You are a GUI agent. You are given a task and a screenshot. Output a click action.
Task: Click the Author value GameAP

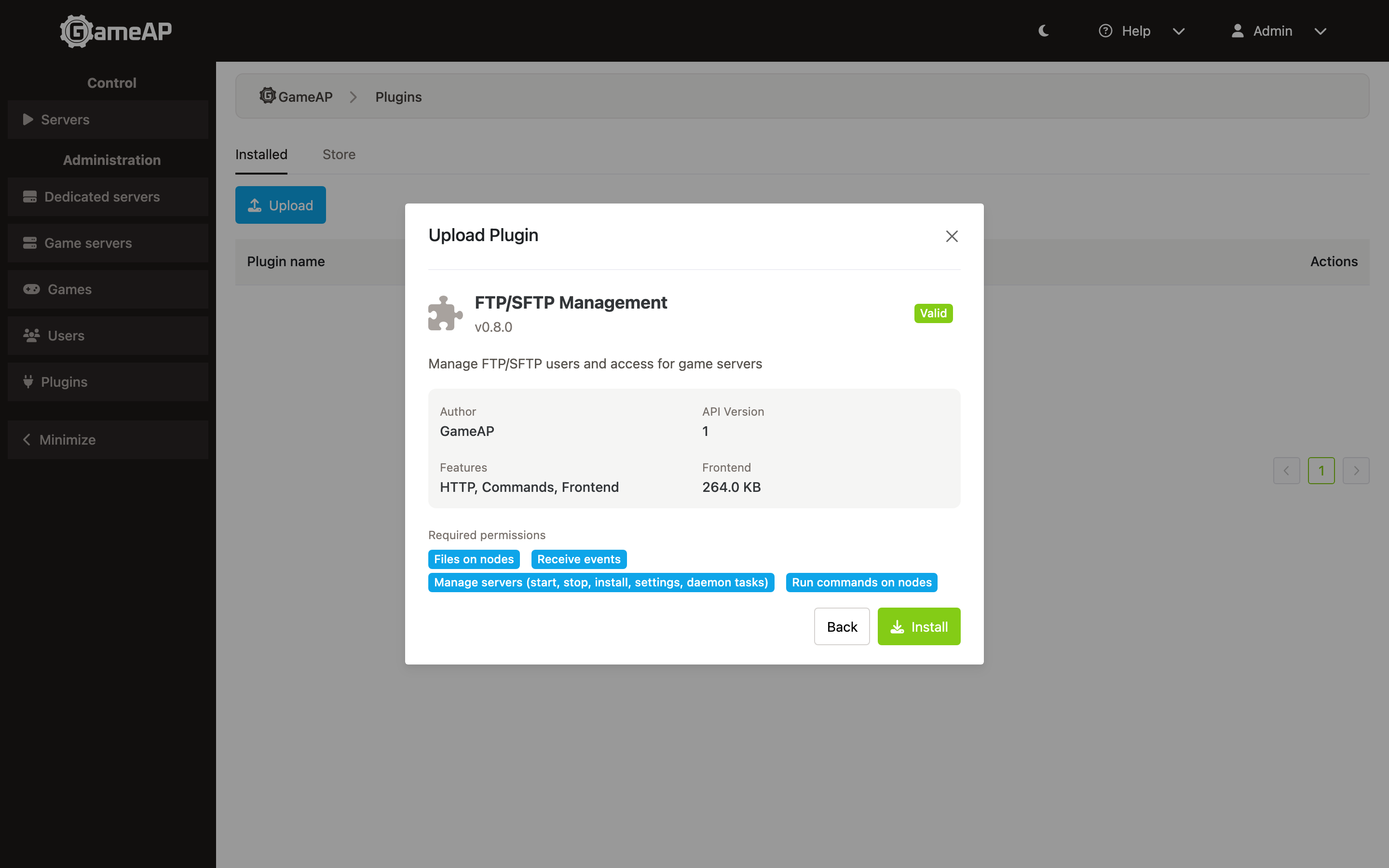(x=467, y=431)
